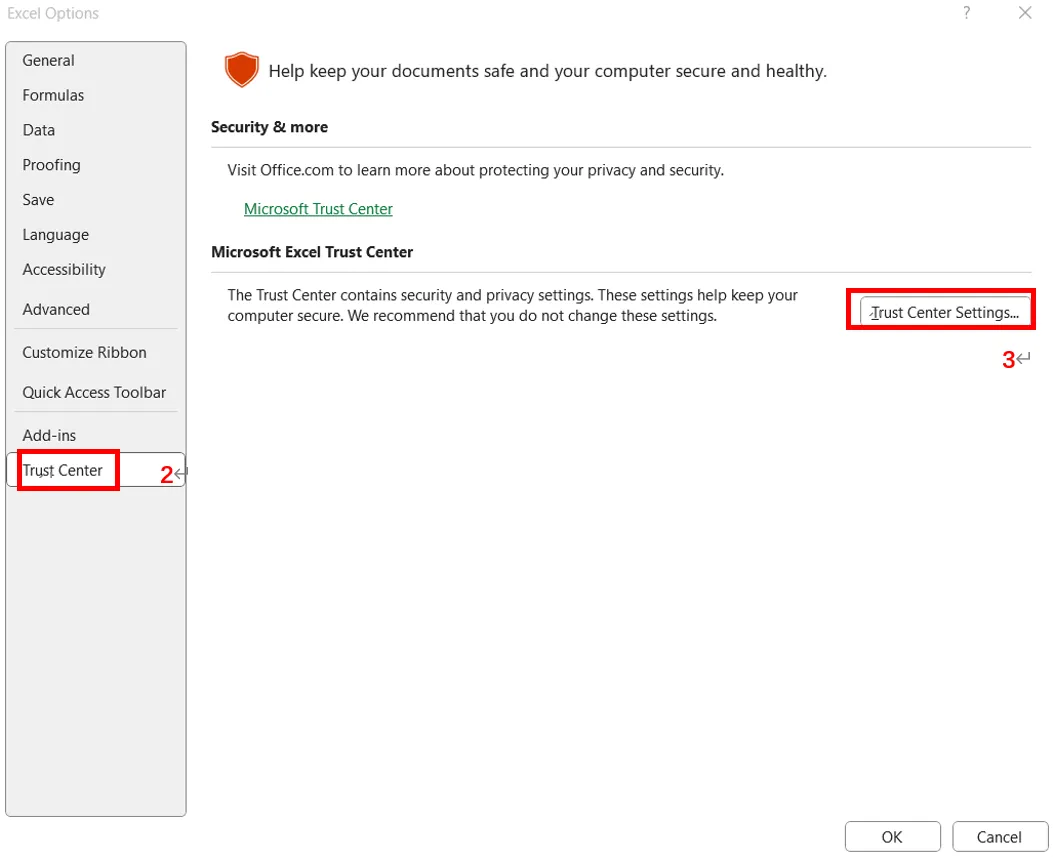Show the Accessibility options
Screen dimensions: 1053x857
[64, 270]
